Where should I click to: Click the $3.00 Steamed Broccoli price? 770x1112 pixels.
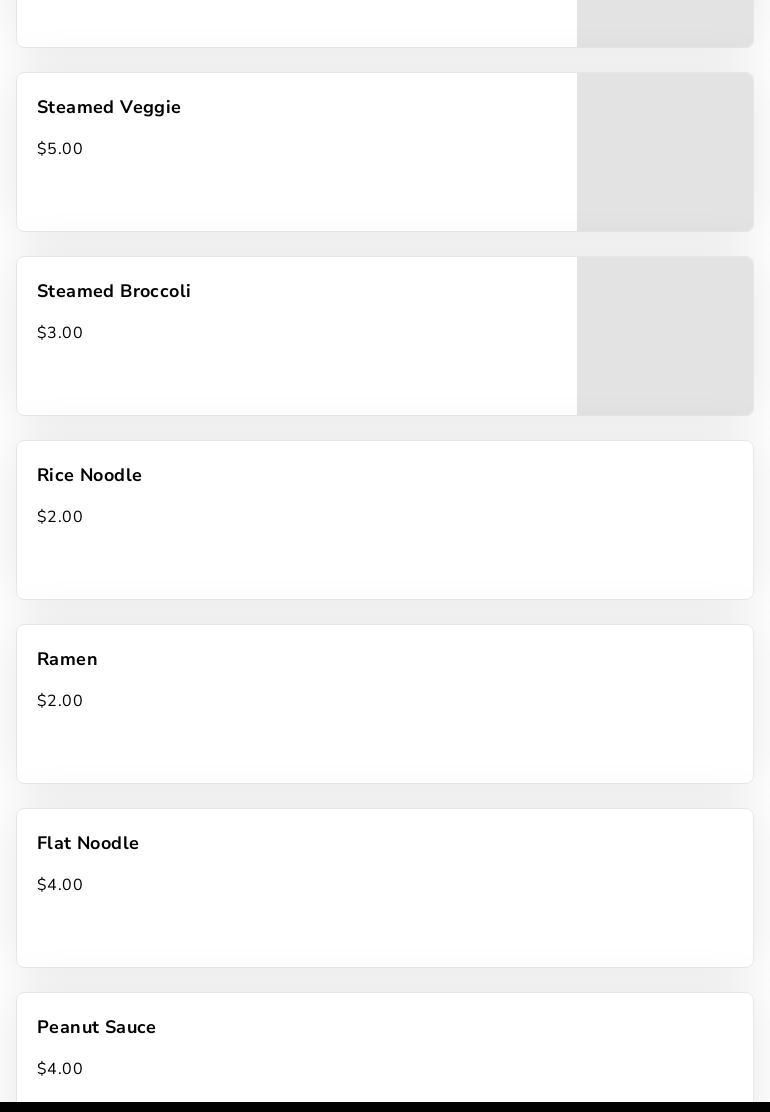[x=60, y=333]
